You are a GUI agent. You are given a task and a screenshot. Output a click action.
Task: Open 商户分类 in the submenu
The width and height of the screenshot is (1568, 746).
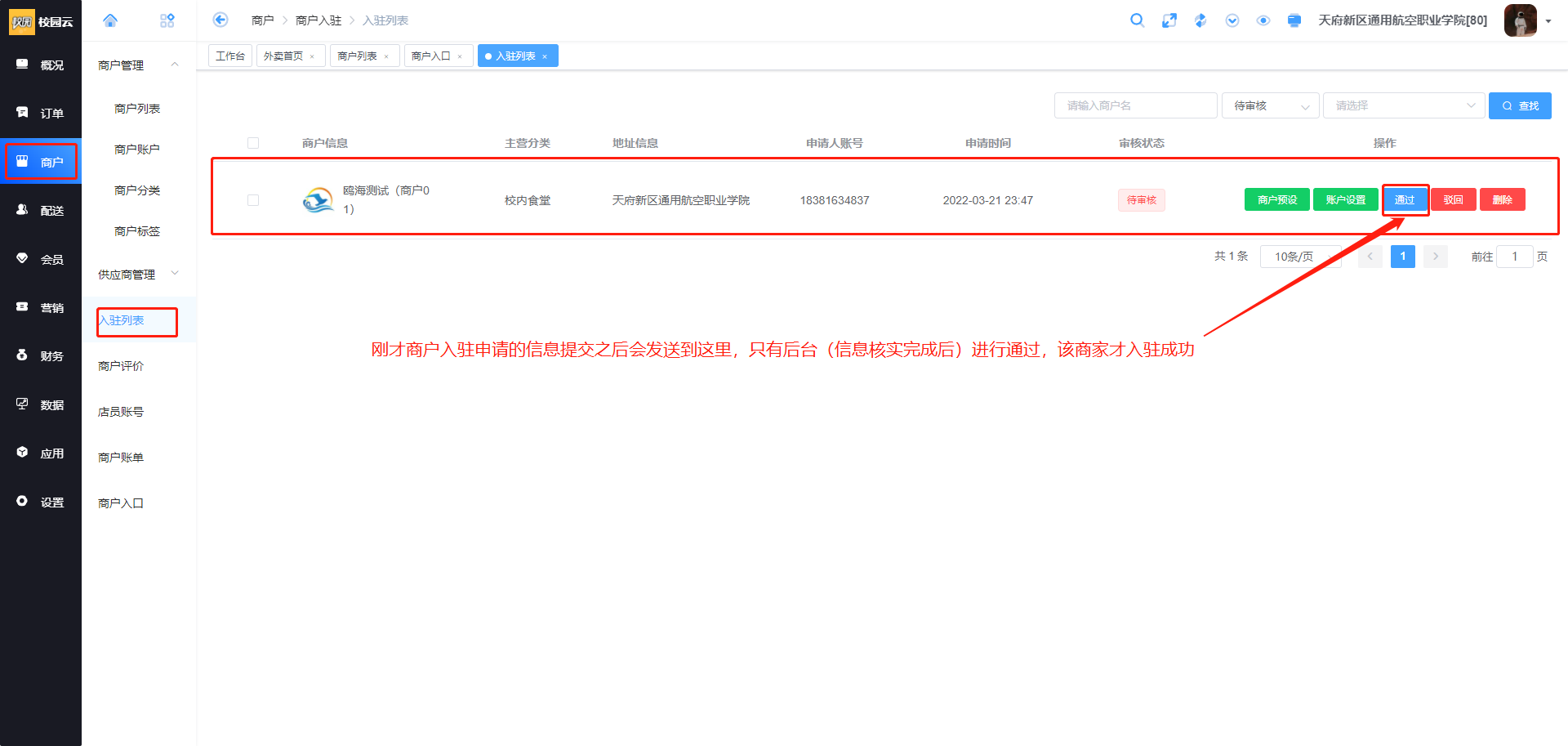pyautogui.click(x=137, y=190)
